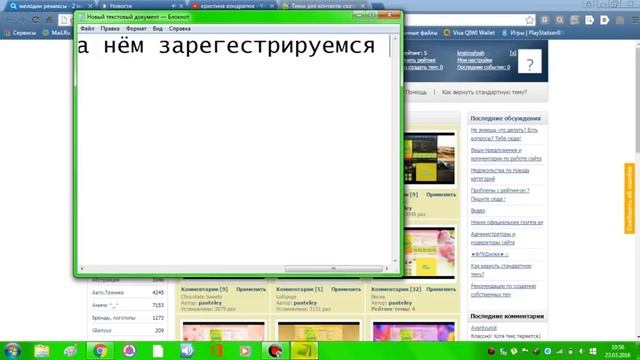Screen dimensions: 640x360
Task: Open the red recorder taskbar icon
Action: click(275, 351)
